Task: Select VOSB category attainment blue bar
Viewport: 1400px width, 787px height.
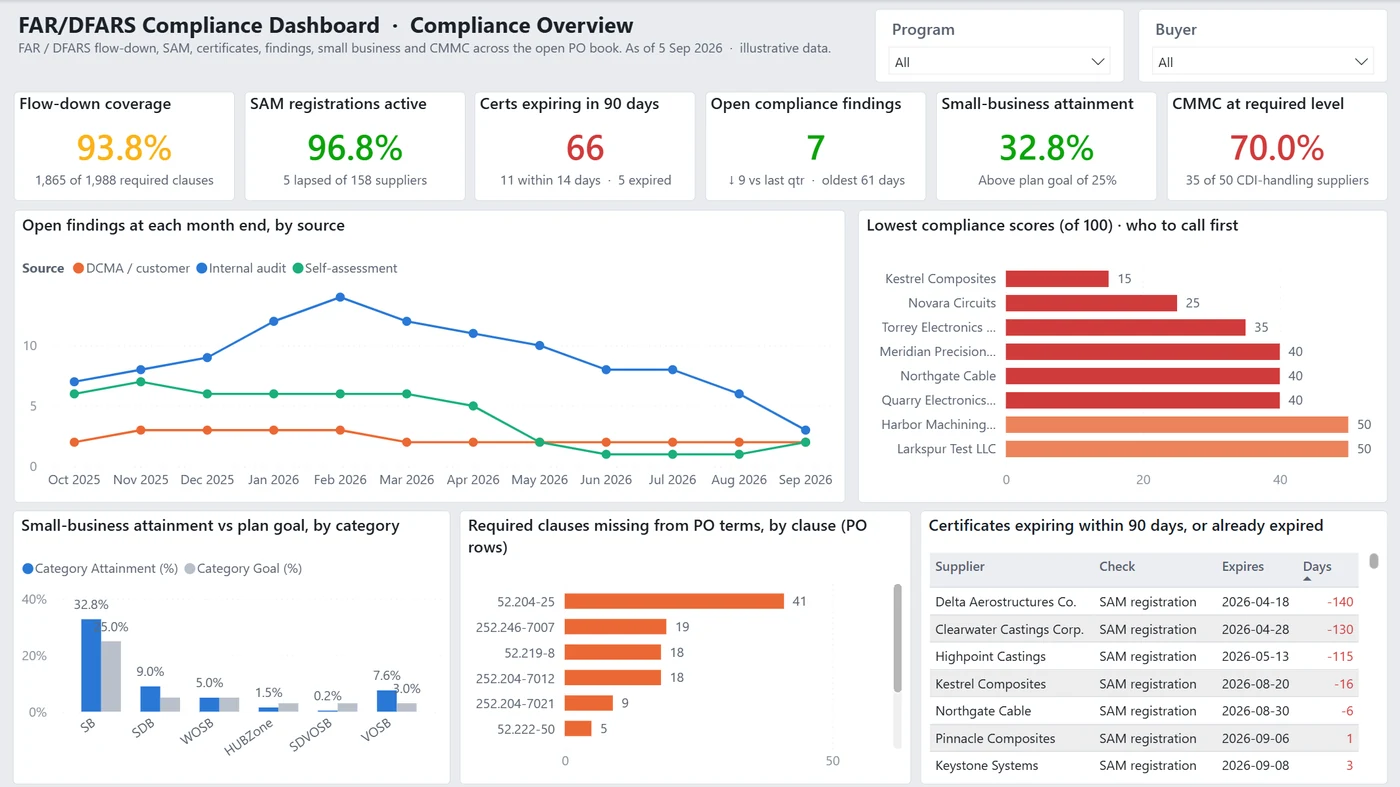Action: [x=387, y=701]
